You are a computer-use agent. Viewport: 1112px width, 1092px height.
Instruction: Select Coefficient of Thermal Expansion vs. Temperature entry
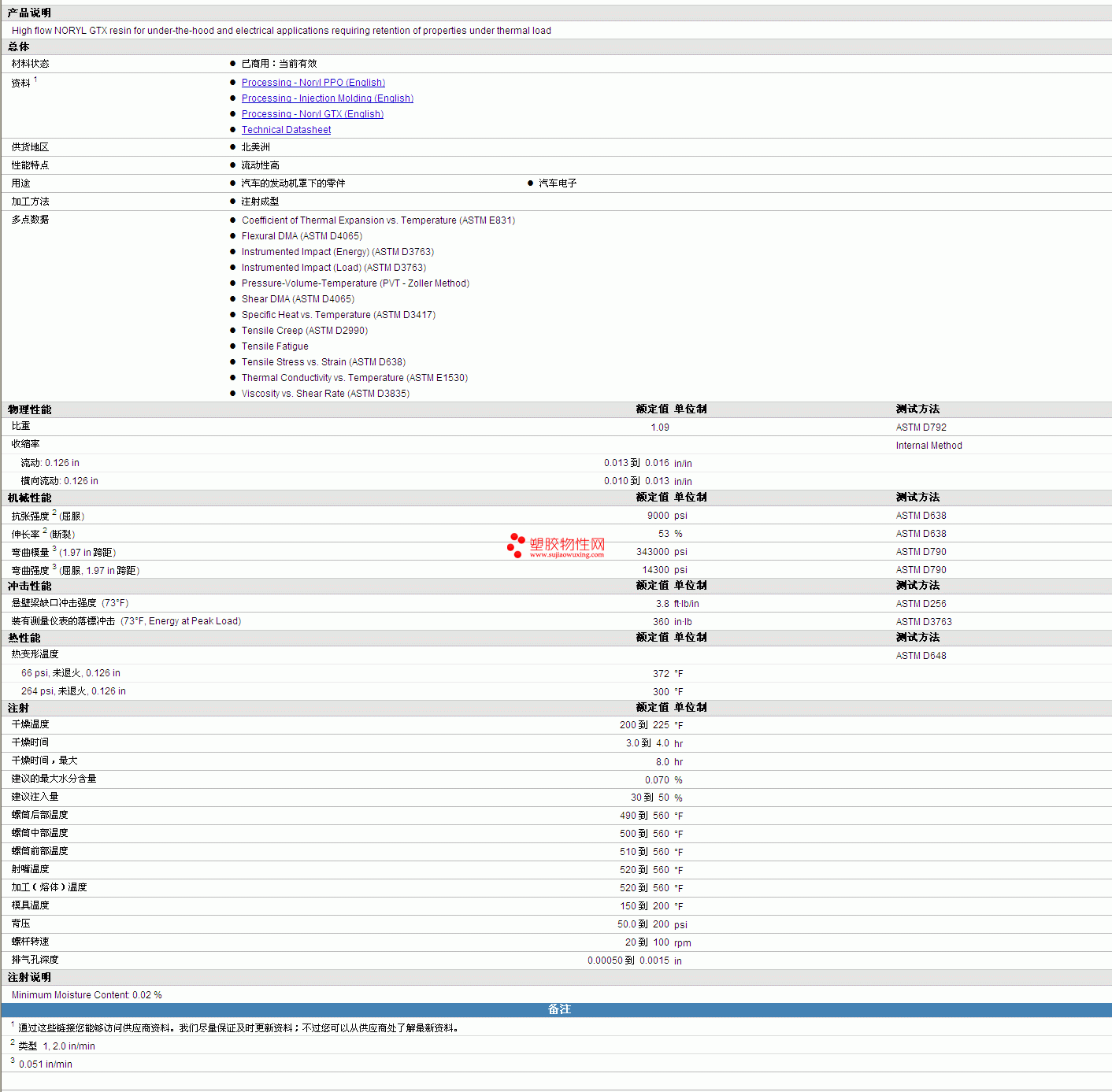(378, 220)
